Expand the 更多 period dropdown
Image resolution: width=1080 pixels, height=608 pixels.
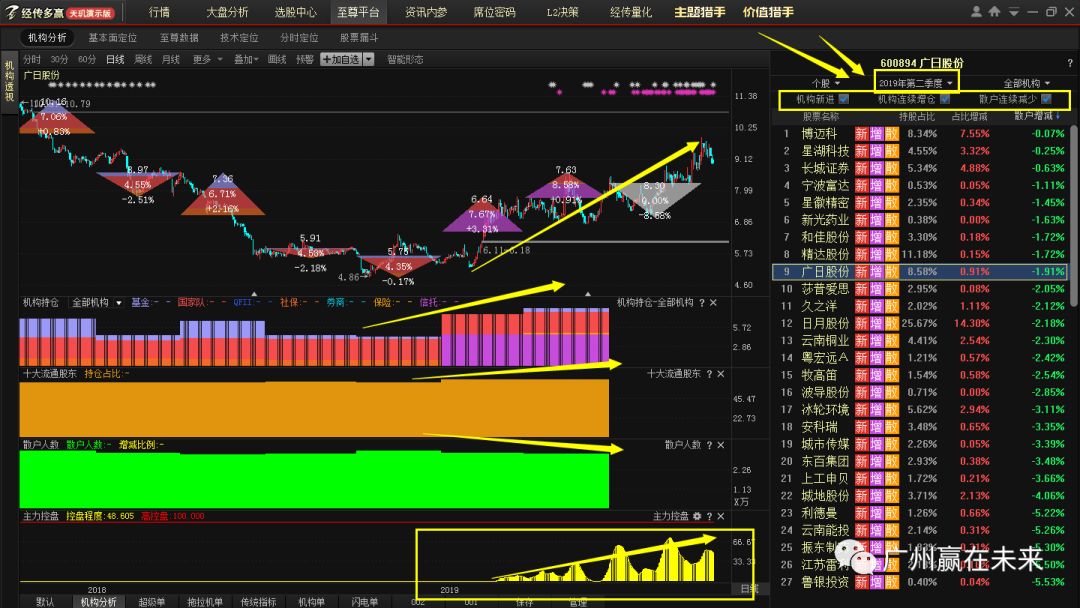coord(207,60)
